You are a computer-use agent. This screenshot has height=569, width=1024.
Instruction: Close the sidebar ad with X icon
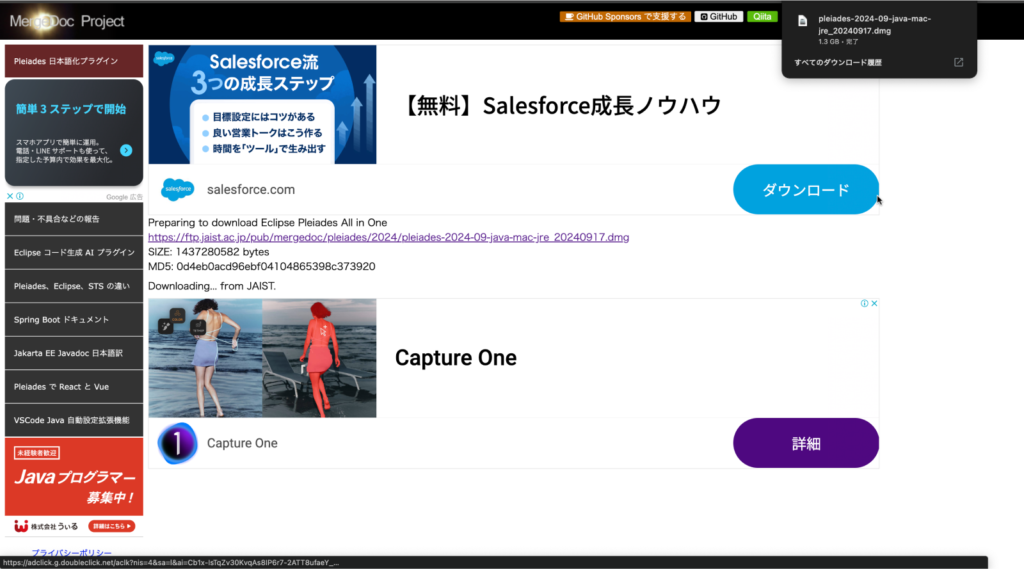coord(10,197)
